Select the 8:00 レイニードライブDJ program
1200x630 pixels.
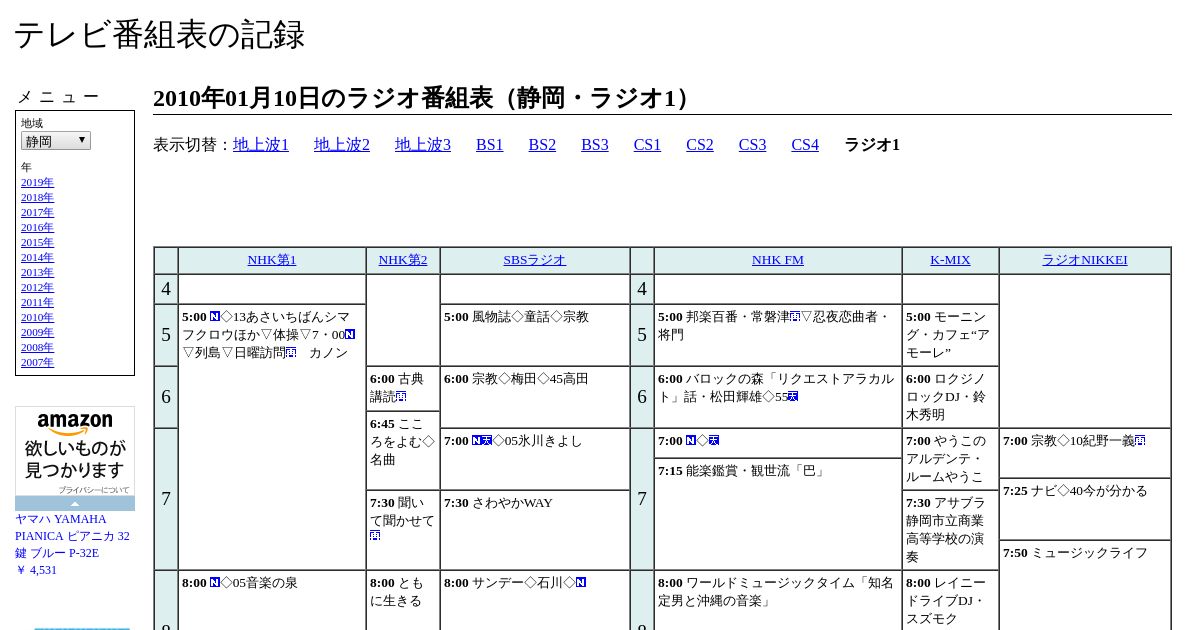949,601
